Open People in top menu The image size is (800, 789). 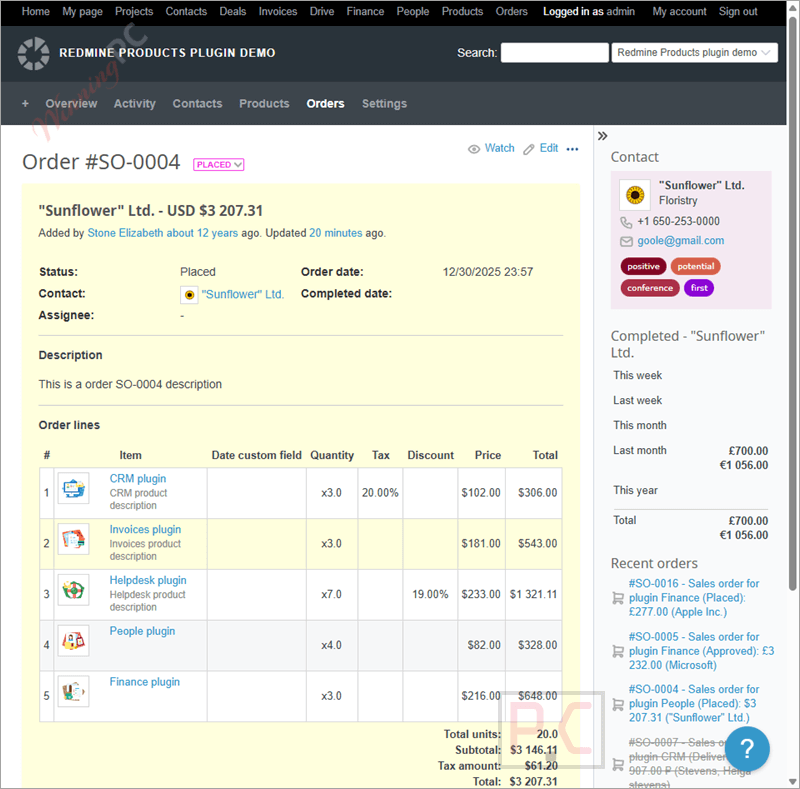(413, 11)
